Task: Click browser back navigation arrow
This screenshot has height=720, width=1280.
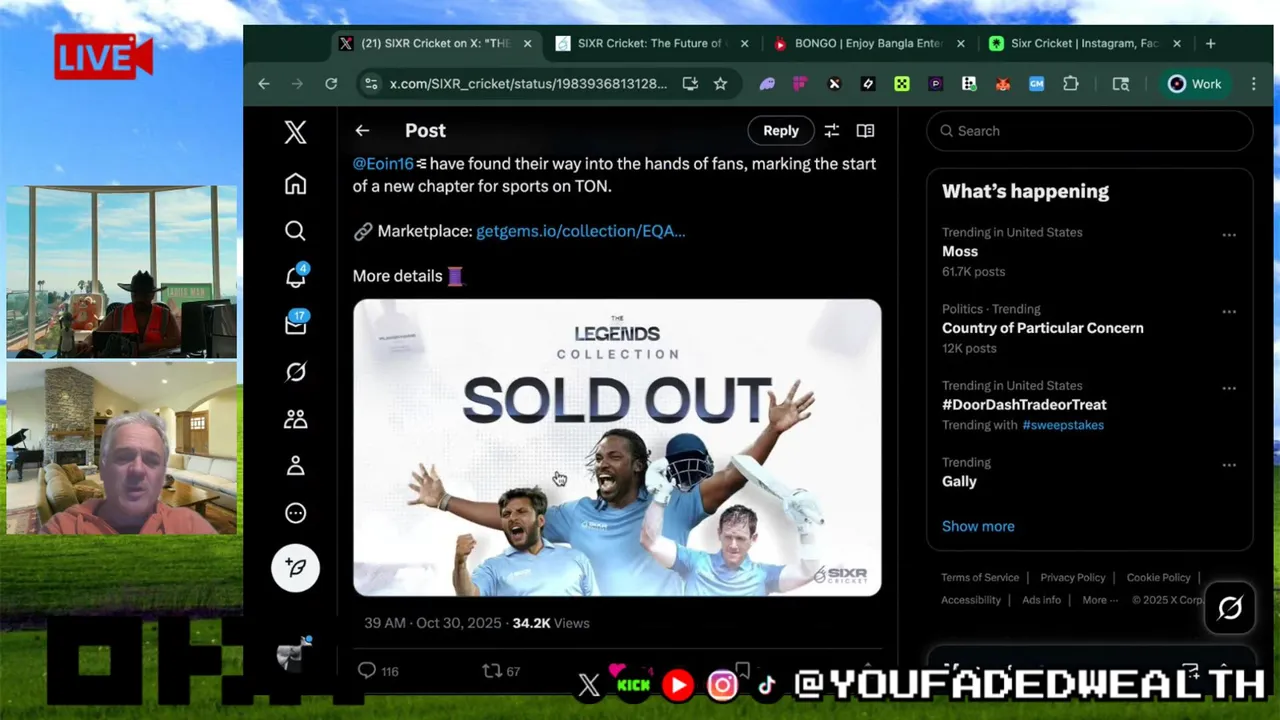Action: click(264, 84)
